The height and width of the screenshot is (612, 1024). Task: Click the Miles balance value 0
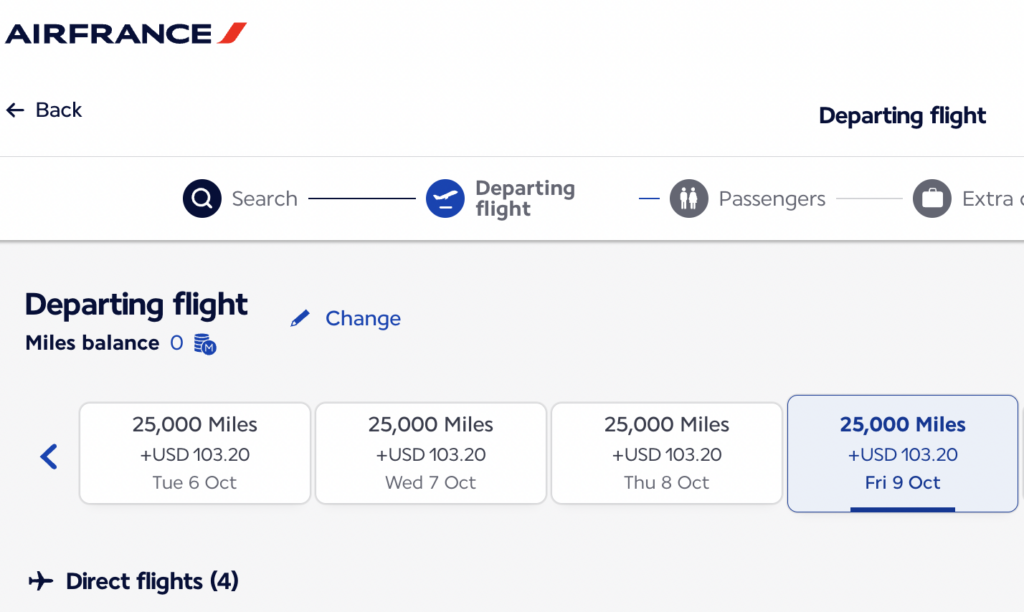pos(176,343)
